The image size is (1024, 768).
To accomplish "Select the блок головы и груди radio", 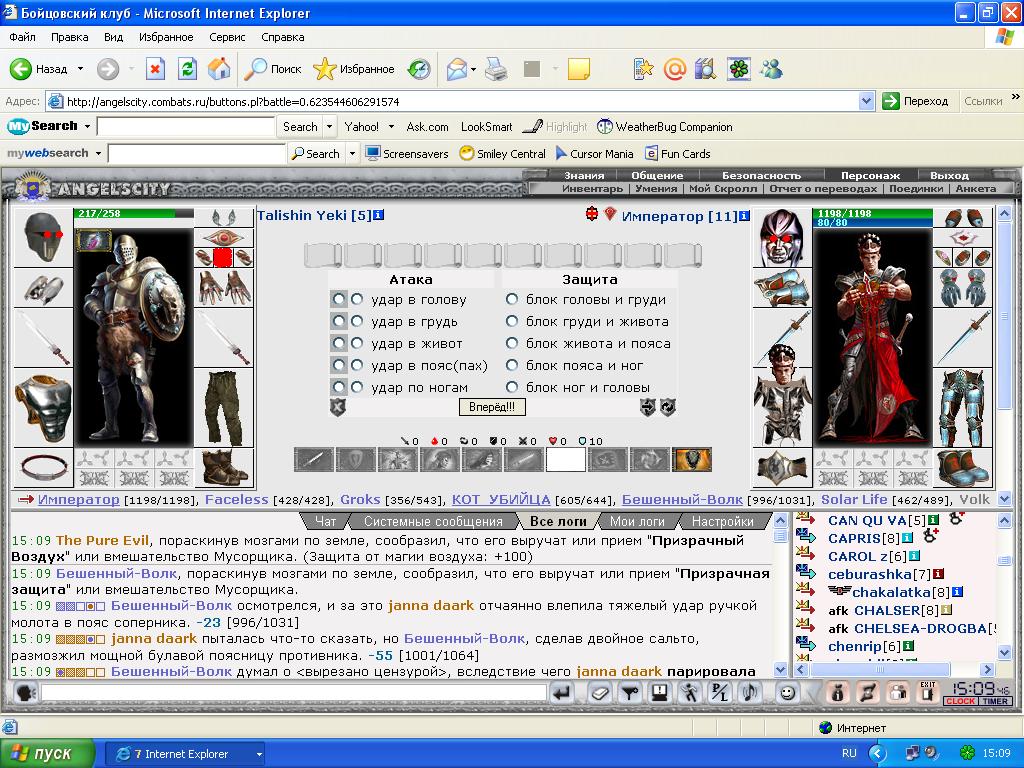I will coord(512,299).
